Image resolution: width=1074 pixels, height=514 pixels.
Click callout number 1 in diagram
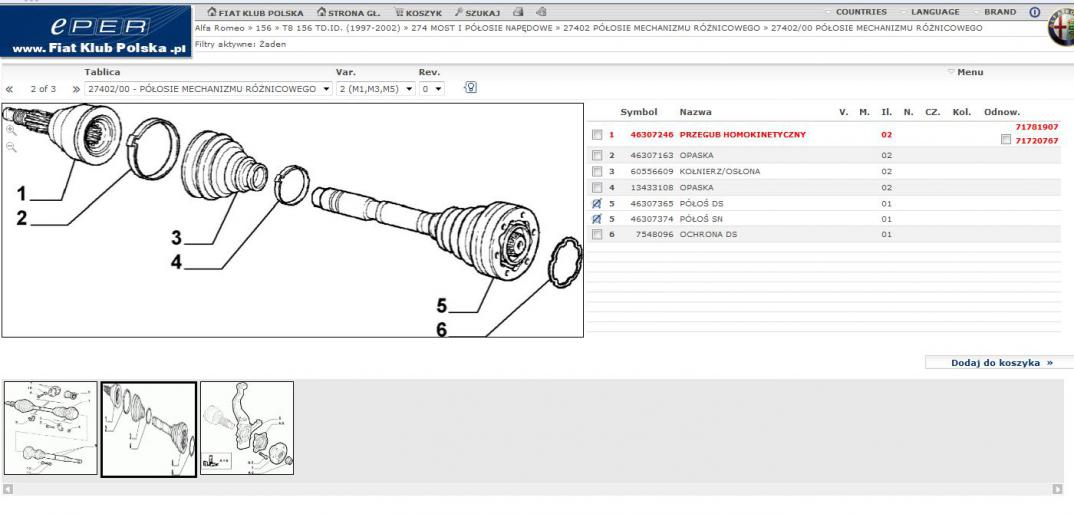tap(22, 193)
